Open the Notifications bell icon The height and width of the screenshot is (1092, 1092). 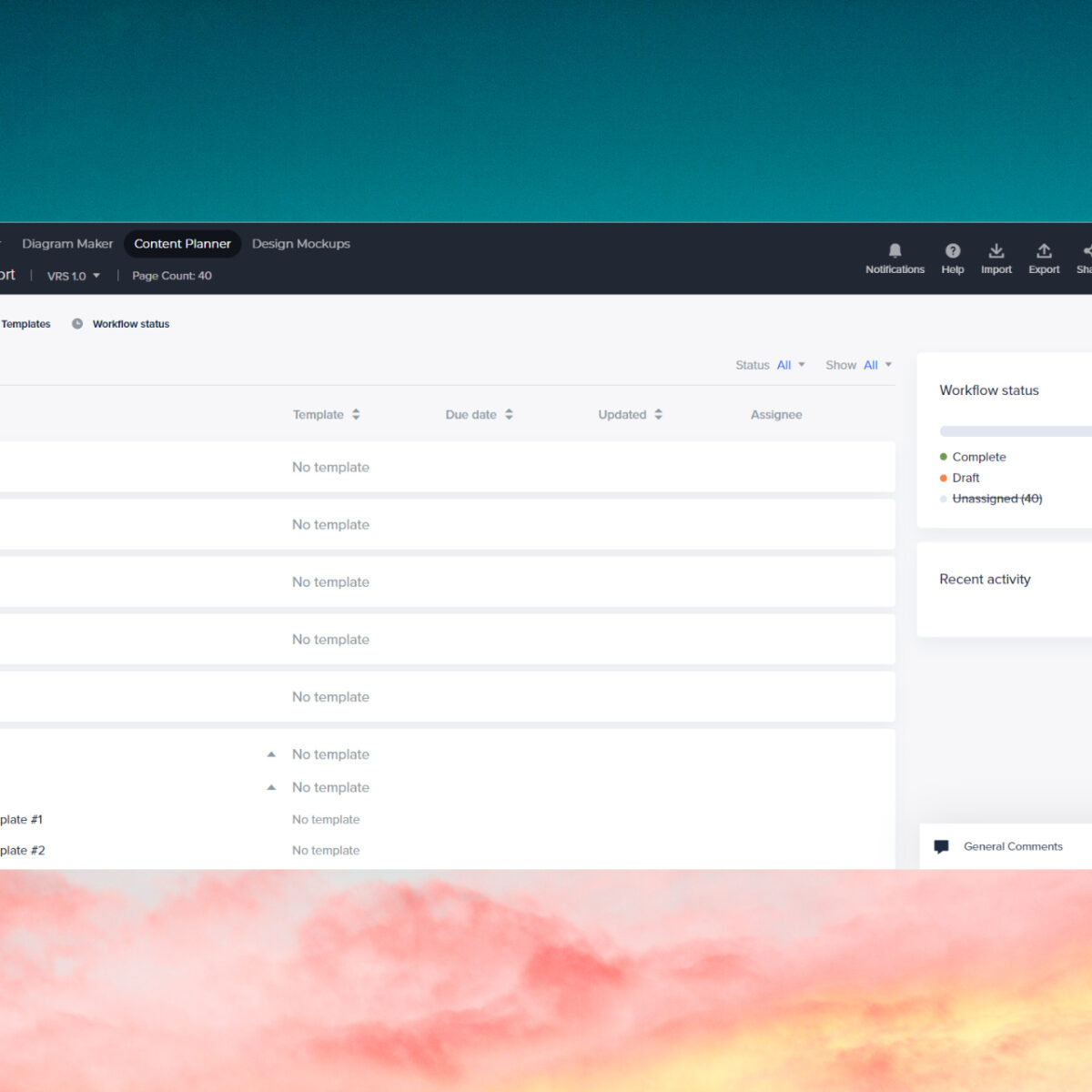(x=895, y=250)
